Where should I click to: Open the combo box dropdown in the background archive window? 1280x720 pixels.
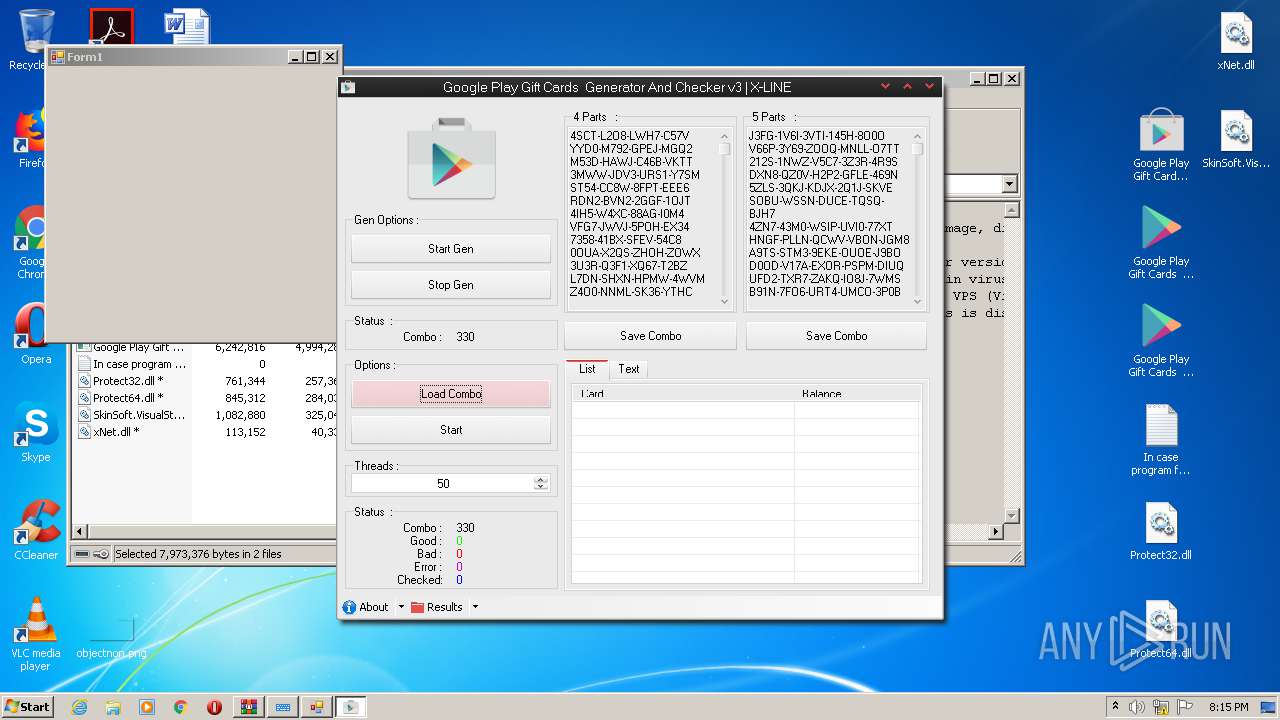[1009, 184]
